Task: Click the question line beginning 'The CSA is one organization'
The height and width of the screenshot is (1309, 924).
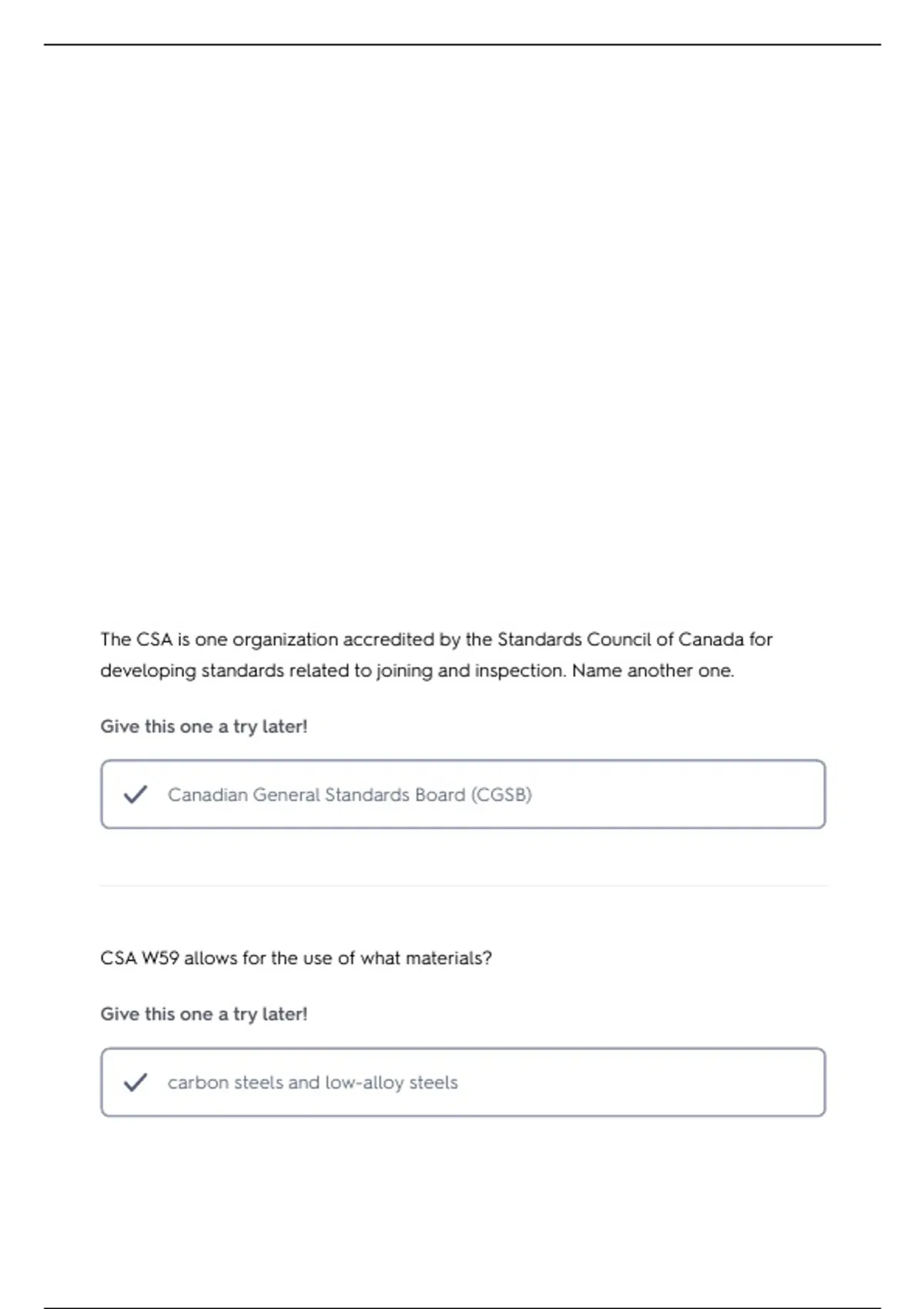Action: coord(436,639)
